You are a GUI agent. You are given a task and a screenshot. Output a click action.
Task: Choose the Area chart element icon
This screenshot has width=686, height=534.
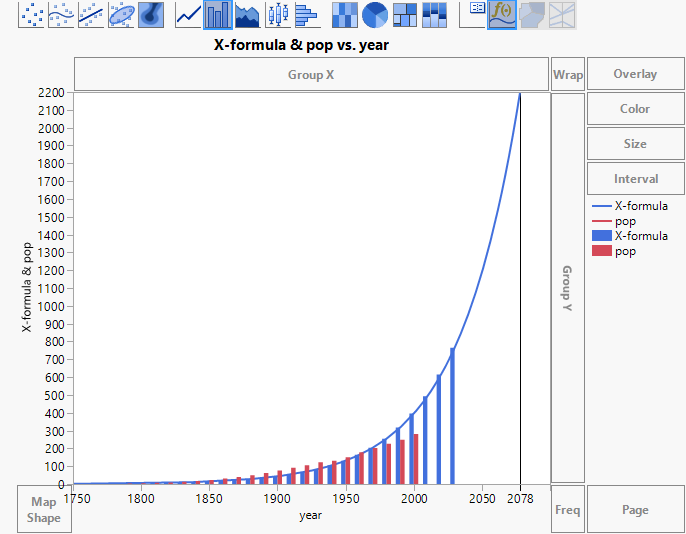pos(247,13)
